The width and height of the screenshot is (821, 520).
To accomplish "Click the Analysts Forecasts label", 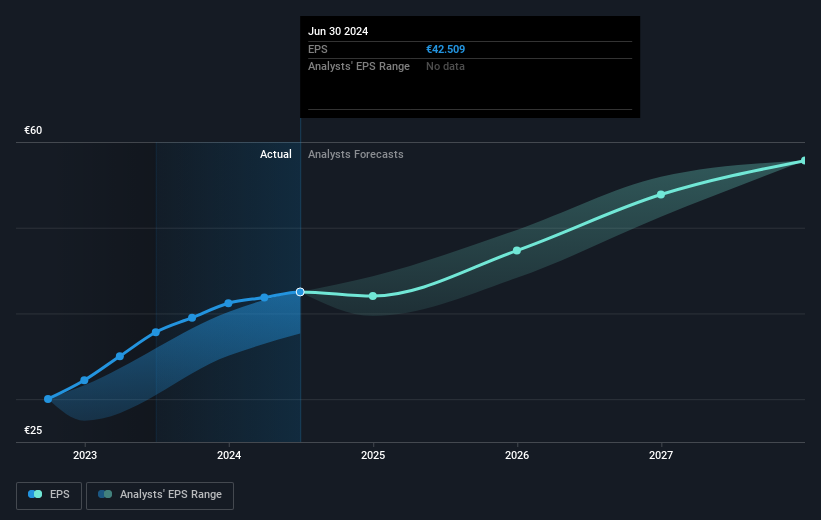I will pyautogui.click(x=356, y=154).
